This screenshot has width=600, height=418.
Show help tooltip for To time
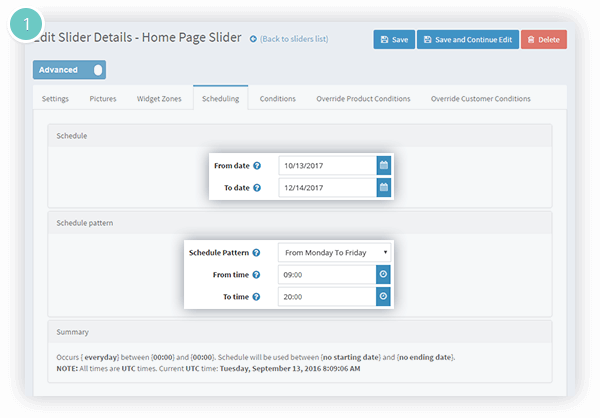[x=256, y=297]
